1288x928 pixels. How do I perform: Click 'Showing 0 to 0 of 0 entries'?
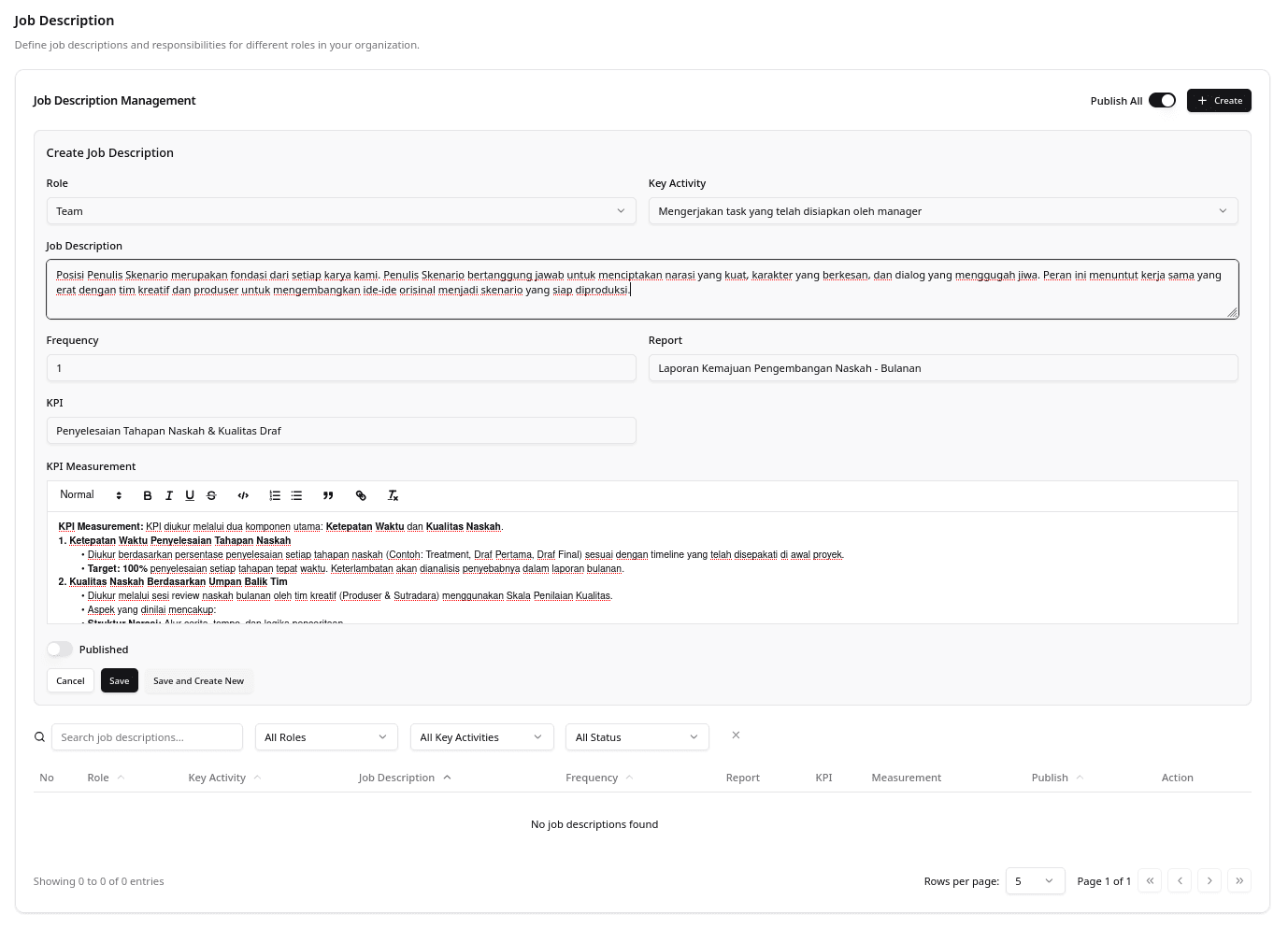pos(98,881)
